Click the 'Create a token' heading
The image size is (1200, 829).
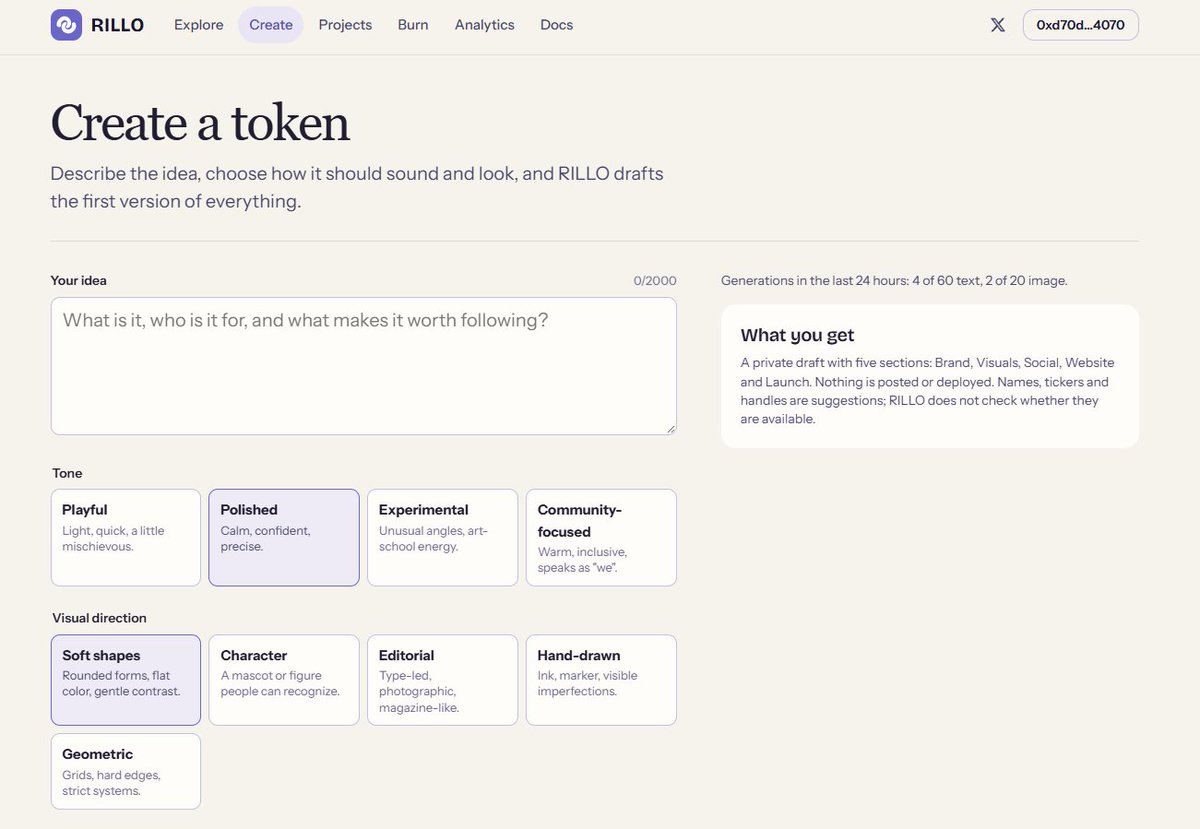pos(200,123)
